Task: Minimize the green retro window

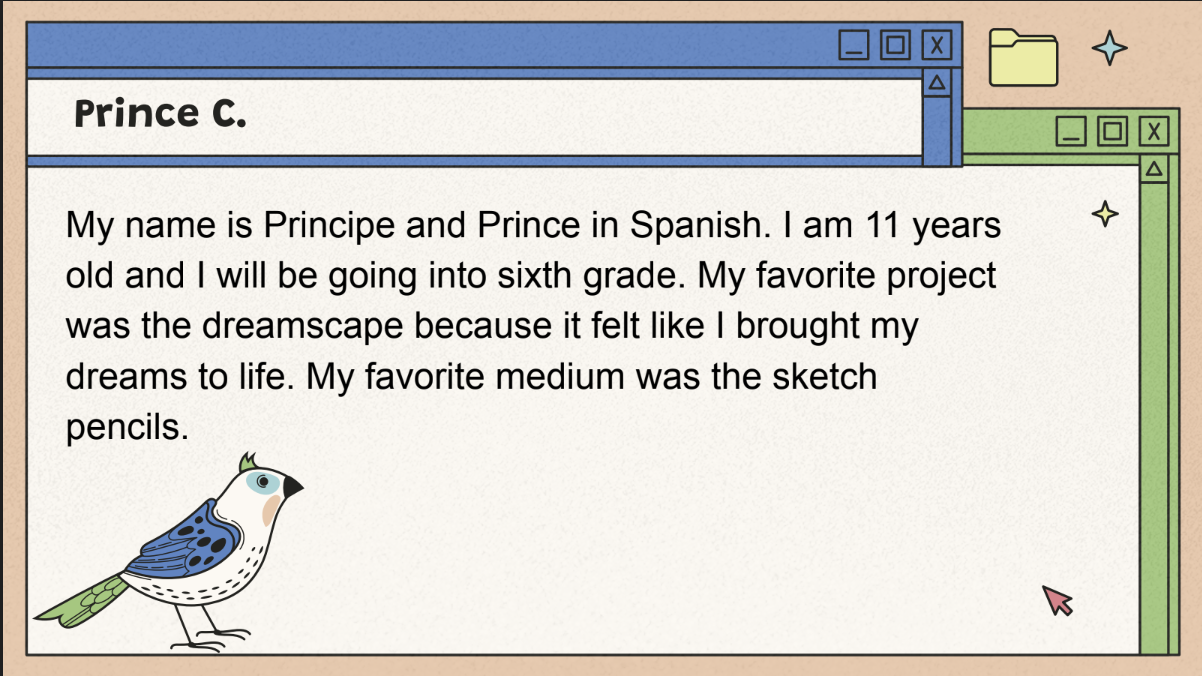Action: pyautogui.click(x=1071, y=131)
